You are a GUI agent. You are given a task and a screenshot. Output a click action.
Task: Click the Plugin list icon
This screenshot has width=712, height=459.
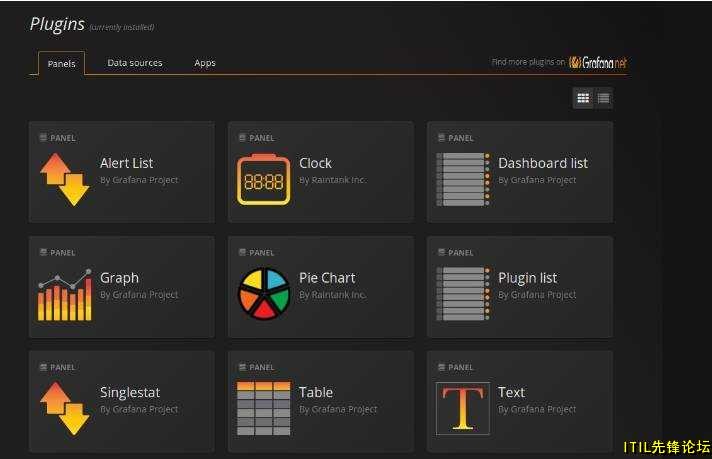coord(463,294)
